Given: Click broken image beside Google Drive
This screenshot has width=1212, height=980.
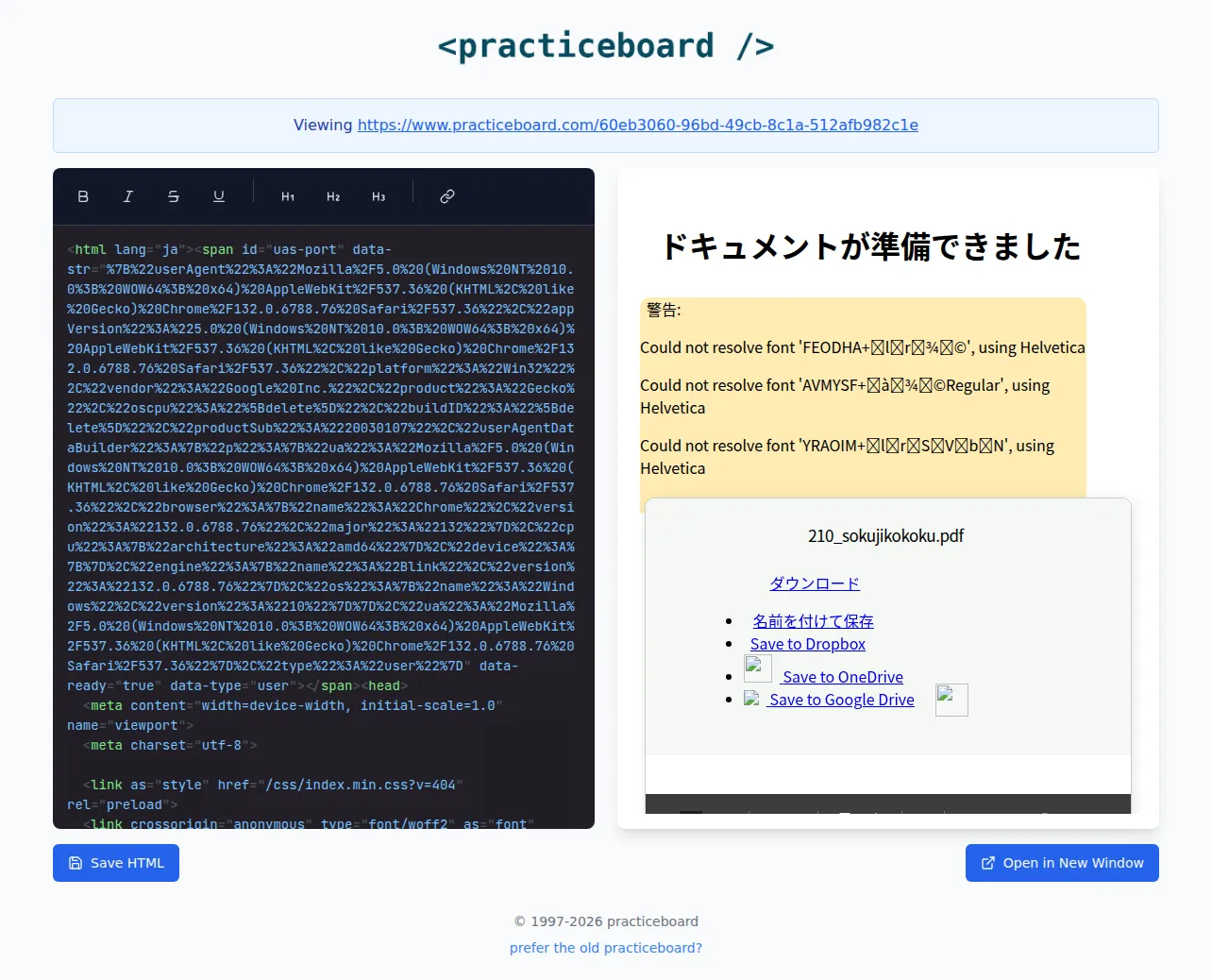Looking at the screenshot, I should point(951,700).
